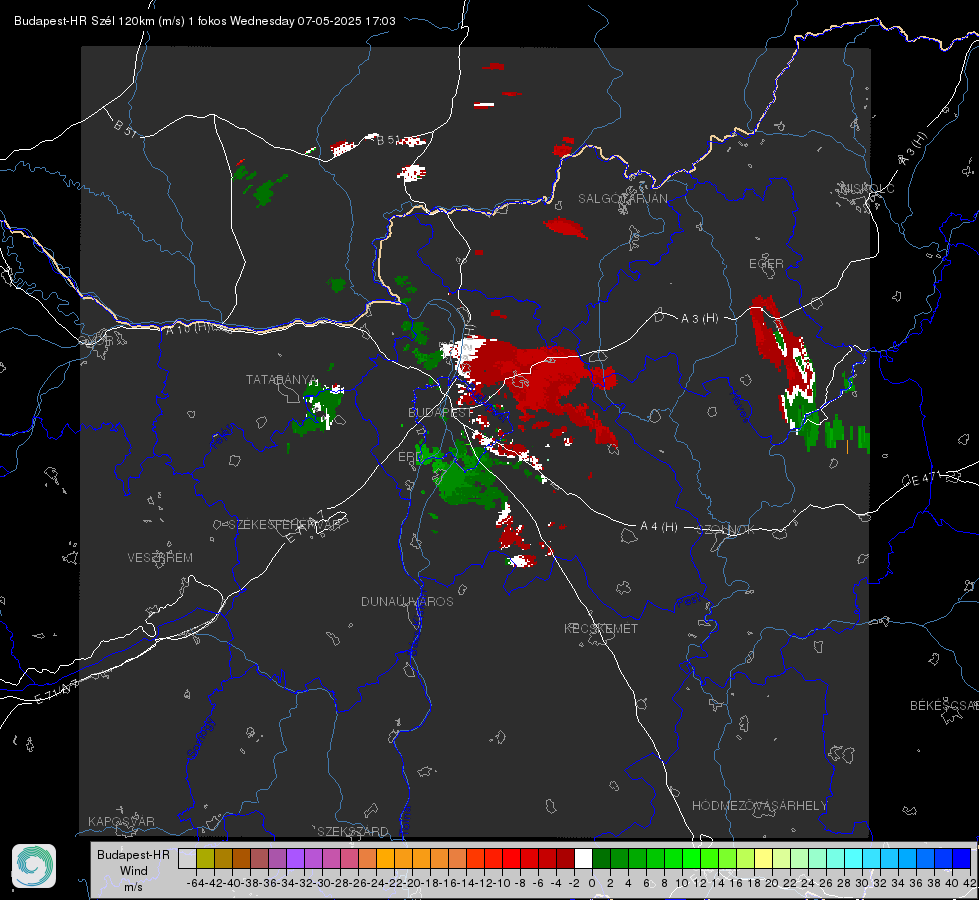Viewport: 979px width, 900px height.
Task: Click the DUNAUJVAROS city label
Action: coord(407,601)
